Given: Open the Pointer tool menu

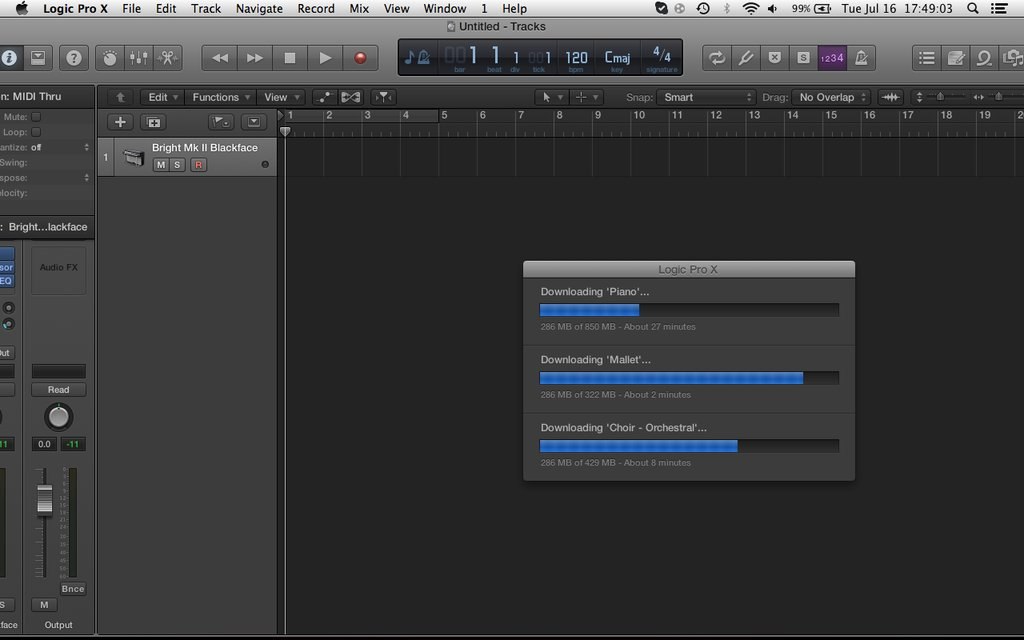Looking at the screenshot, I should point(551,97).
